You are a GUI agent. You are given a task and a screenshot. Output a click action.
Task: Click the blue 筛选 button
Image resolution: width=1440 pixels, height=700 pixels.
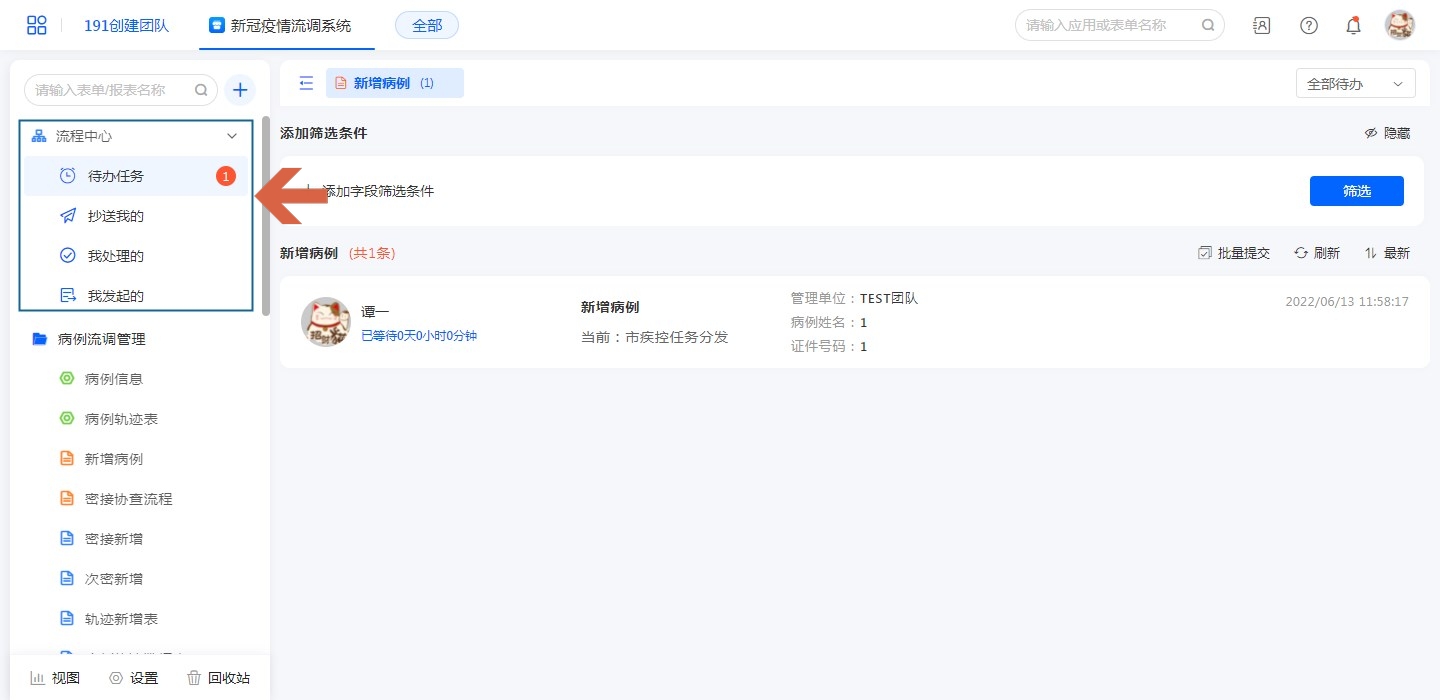[x=1356, y=191]
